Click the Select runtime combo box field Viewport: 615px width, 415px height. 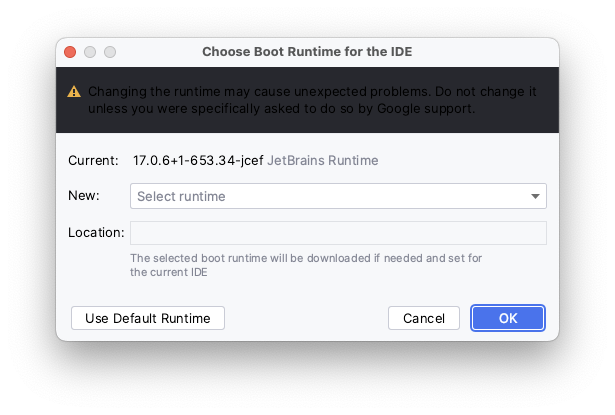(x=320, y=197)
